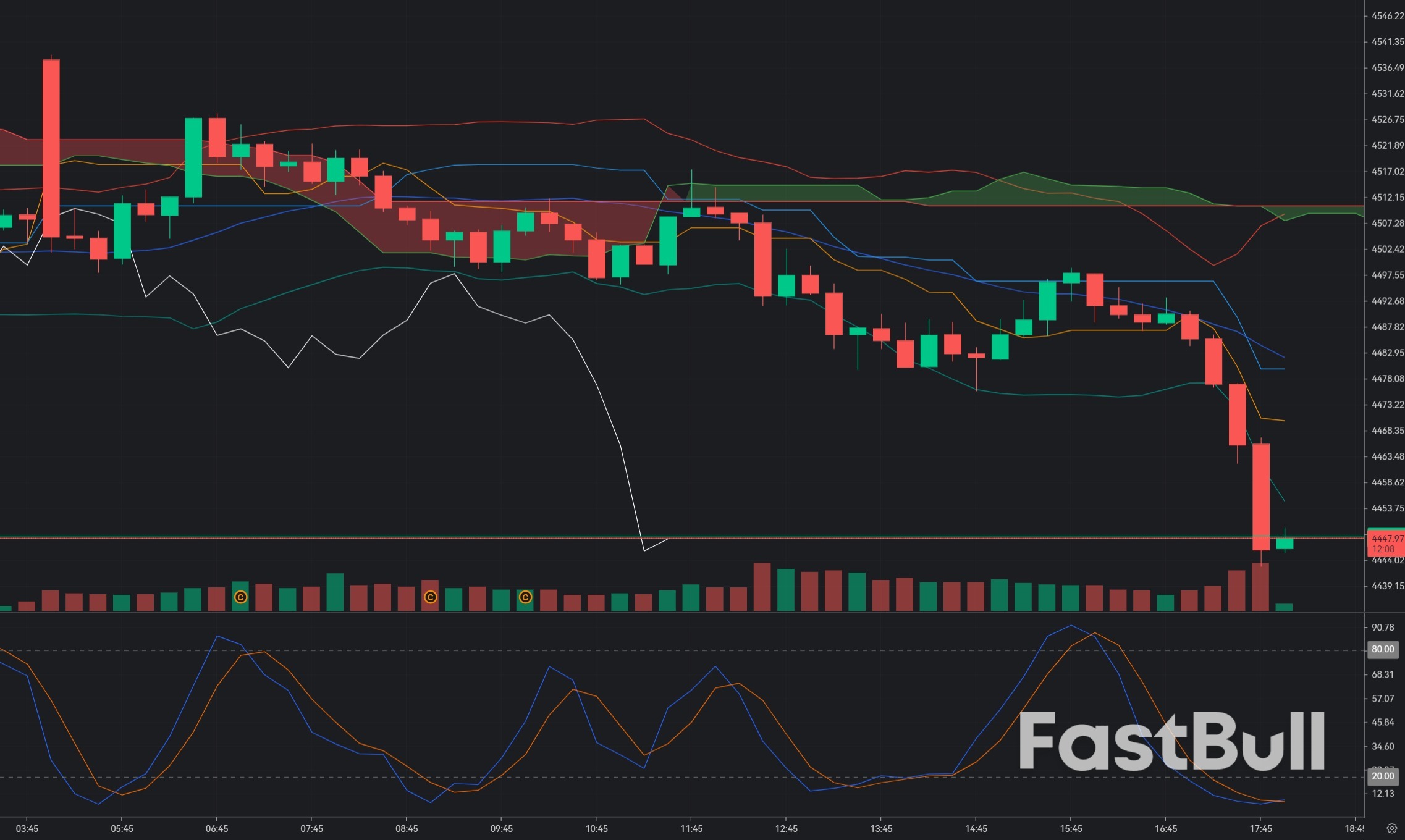Select the 20.00 oversold level label

point(1383,776)
